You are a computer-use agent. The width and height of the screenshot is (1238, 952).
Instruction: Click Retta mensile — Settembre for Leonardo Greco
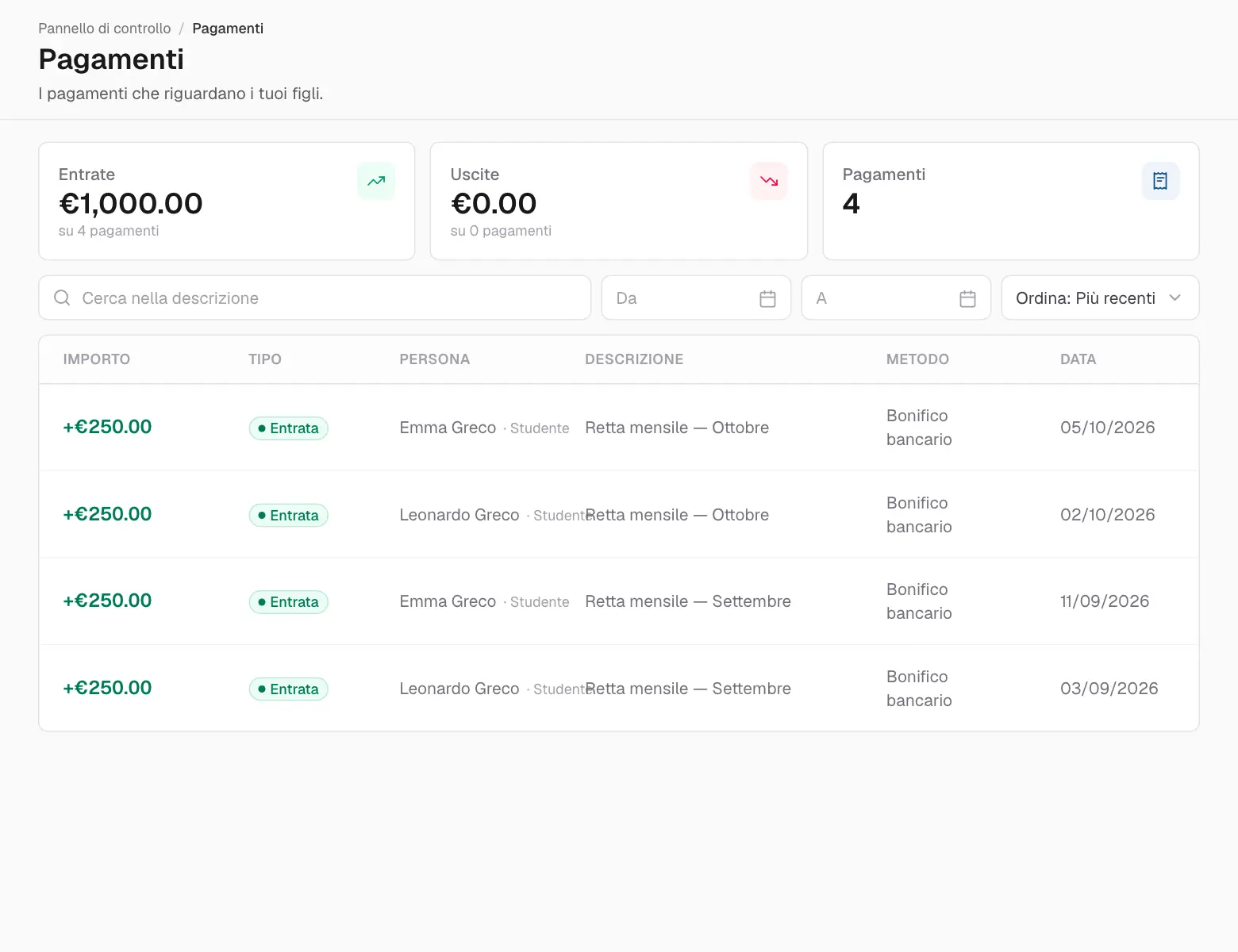[x=688, y=689]
